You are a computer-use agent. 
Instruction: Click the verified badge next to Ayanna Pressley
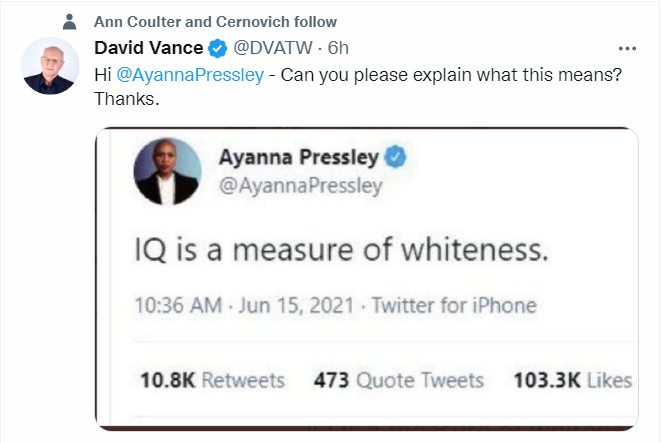pos(396,158)
